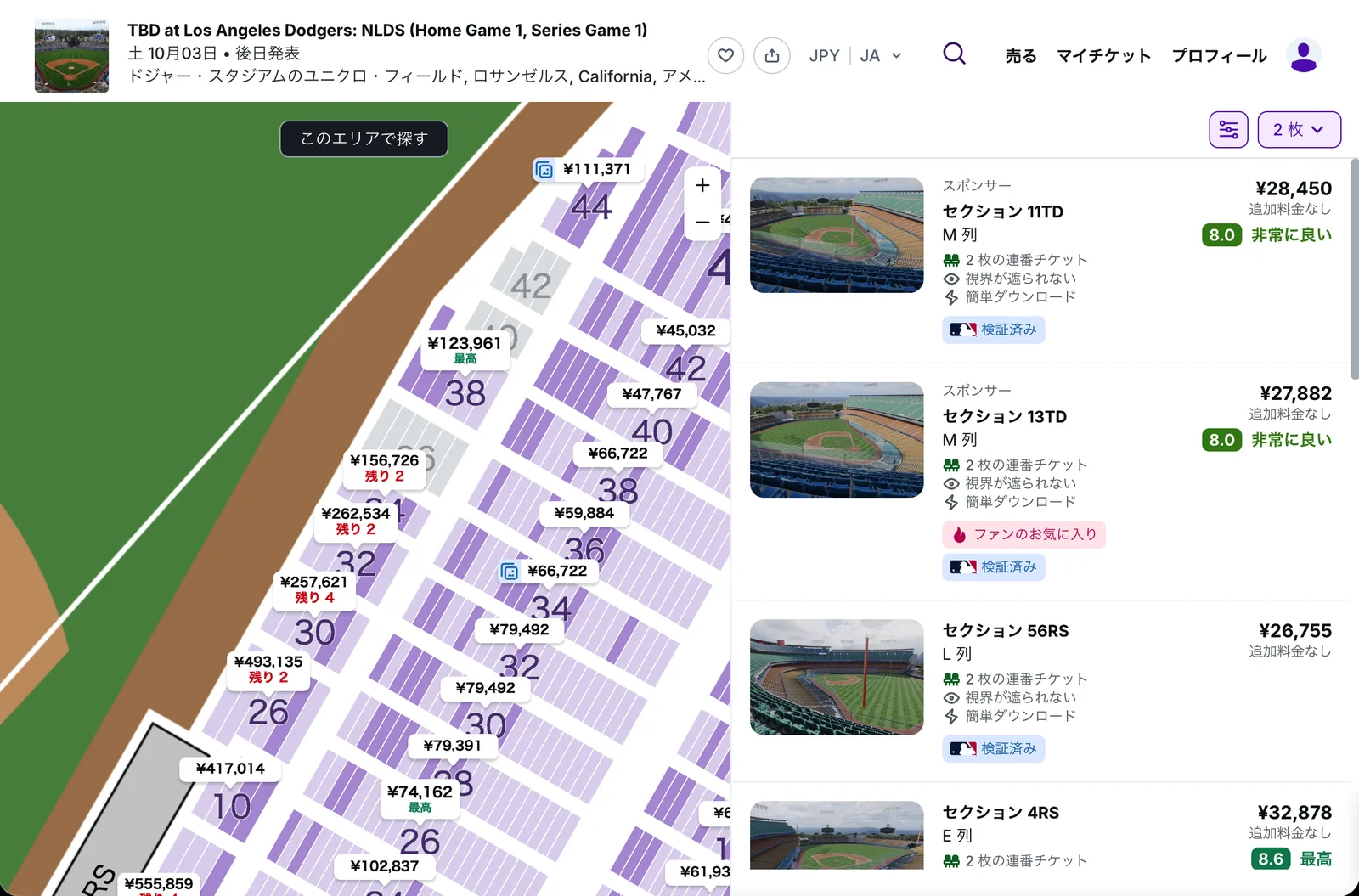Click the ファンのお気に入り badge

point(1023,534)
